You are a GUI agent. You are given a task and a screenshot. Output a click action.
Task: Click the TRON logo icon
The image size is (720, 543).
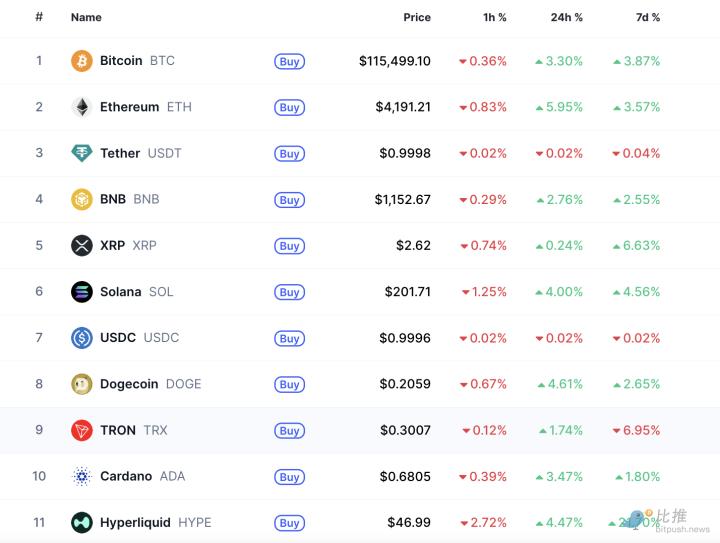pos(81,430)
